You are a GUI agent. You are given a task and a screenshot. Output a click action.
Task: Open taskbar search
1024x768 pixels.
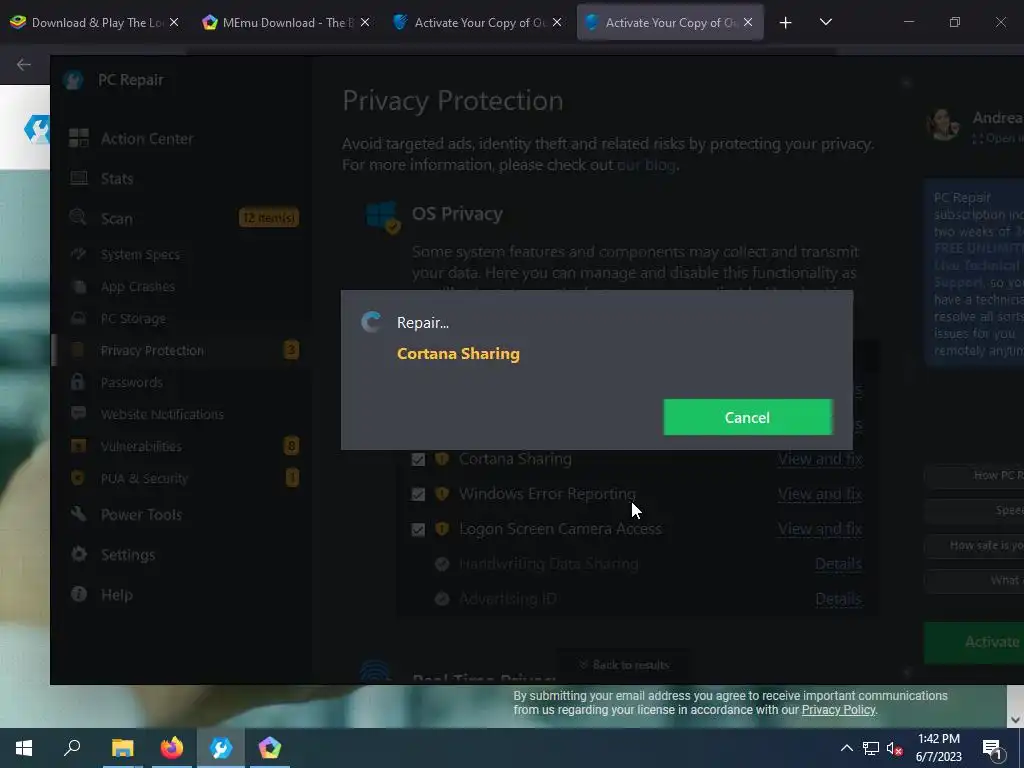[72, 748]
